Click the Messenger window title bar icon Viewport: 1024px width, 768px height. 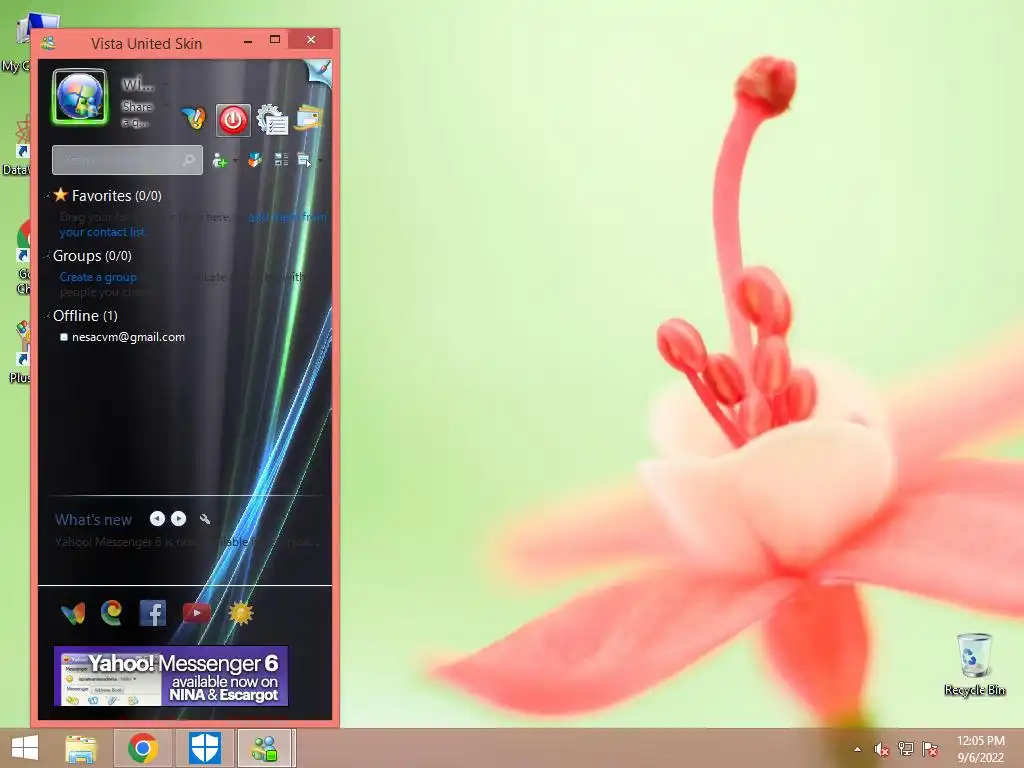click(48, 43)
